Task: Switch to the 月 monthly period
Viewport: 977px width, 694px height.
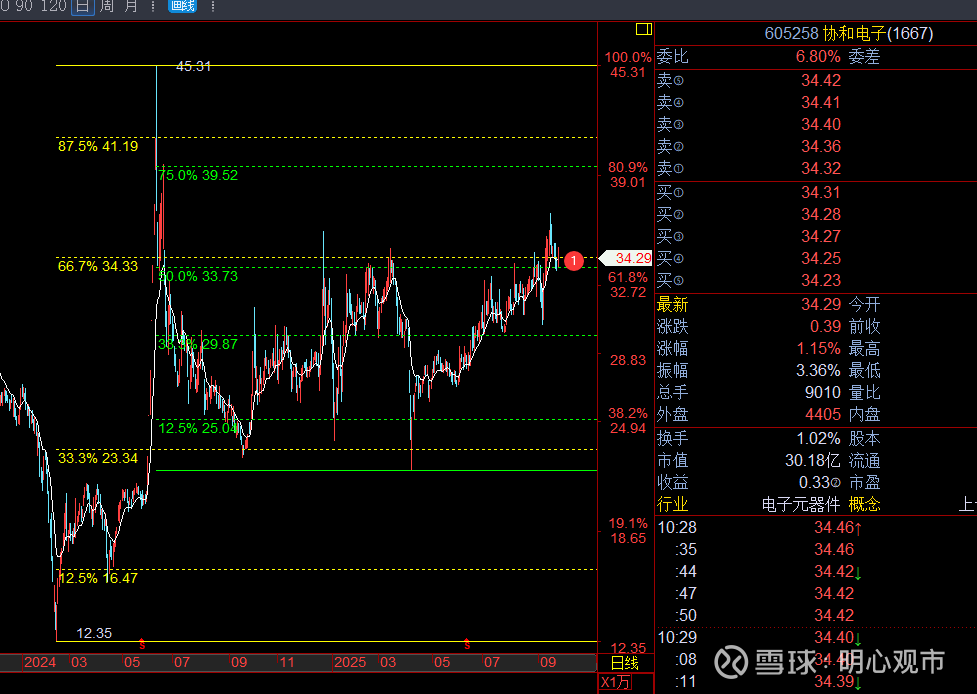Action: tap(131, 6)
